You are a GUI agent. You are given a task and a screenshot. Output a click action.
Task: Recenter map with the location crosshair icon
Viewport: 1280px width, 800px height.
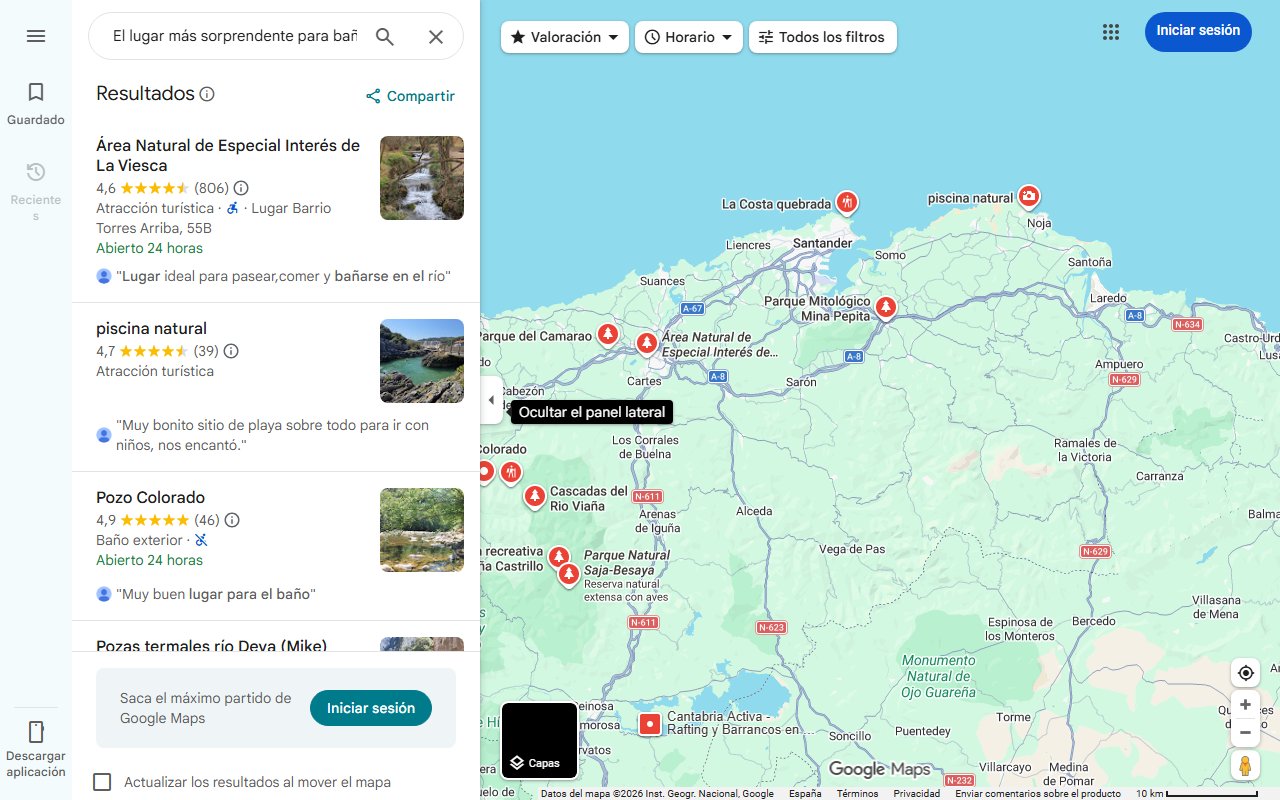tap(1245, 673)
